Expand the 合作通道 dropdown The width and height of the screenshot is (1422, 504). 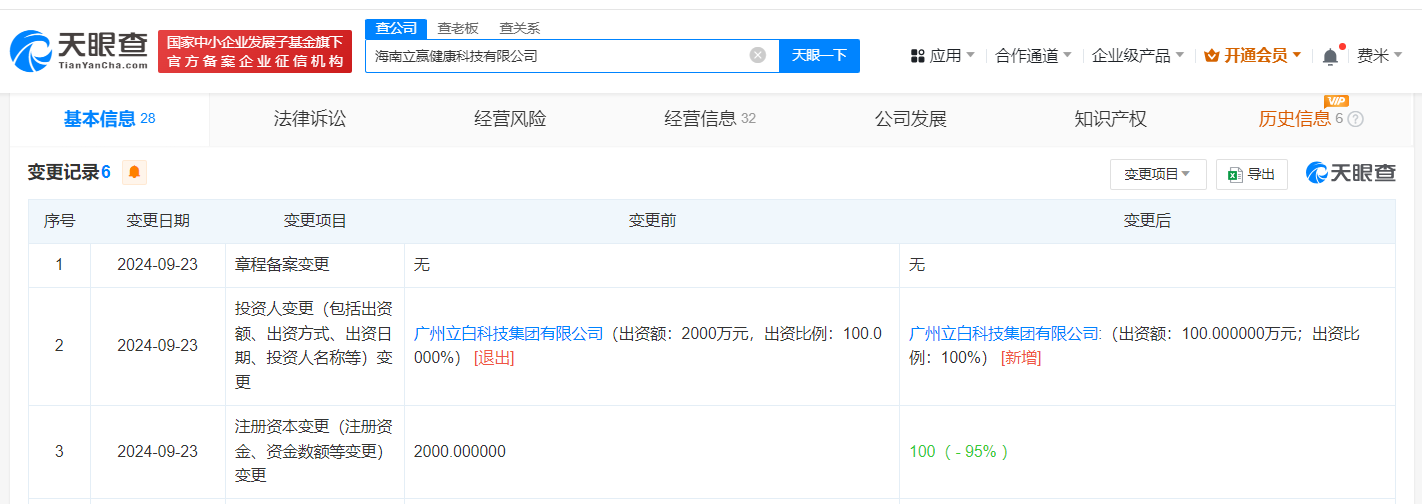pos(1034,56)
